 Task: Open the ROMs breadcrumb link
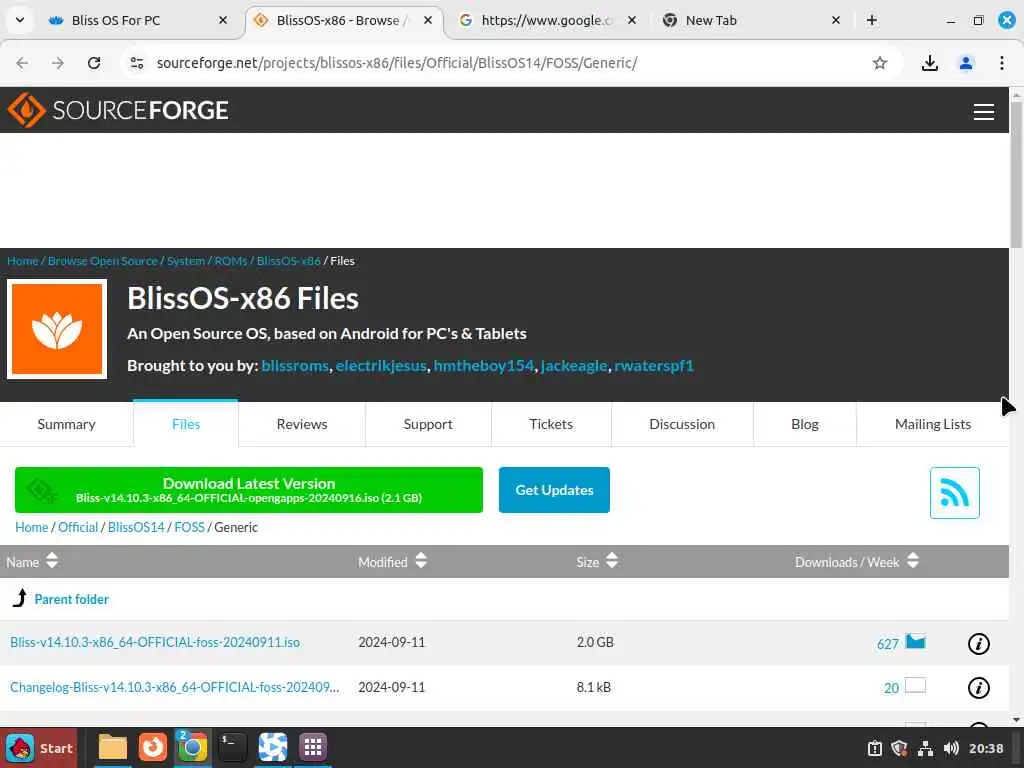click(231, 261)
